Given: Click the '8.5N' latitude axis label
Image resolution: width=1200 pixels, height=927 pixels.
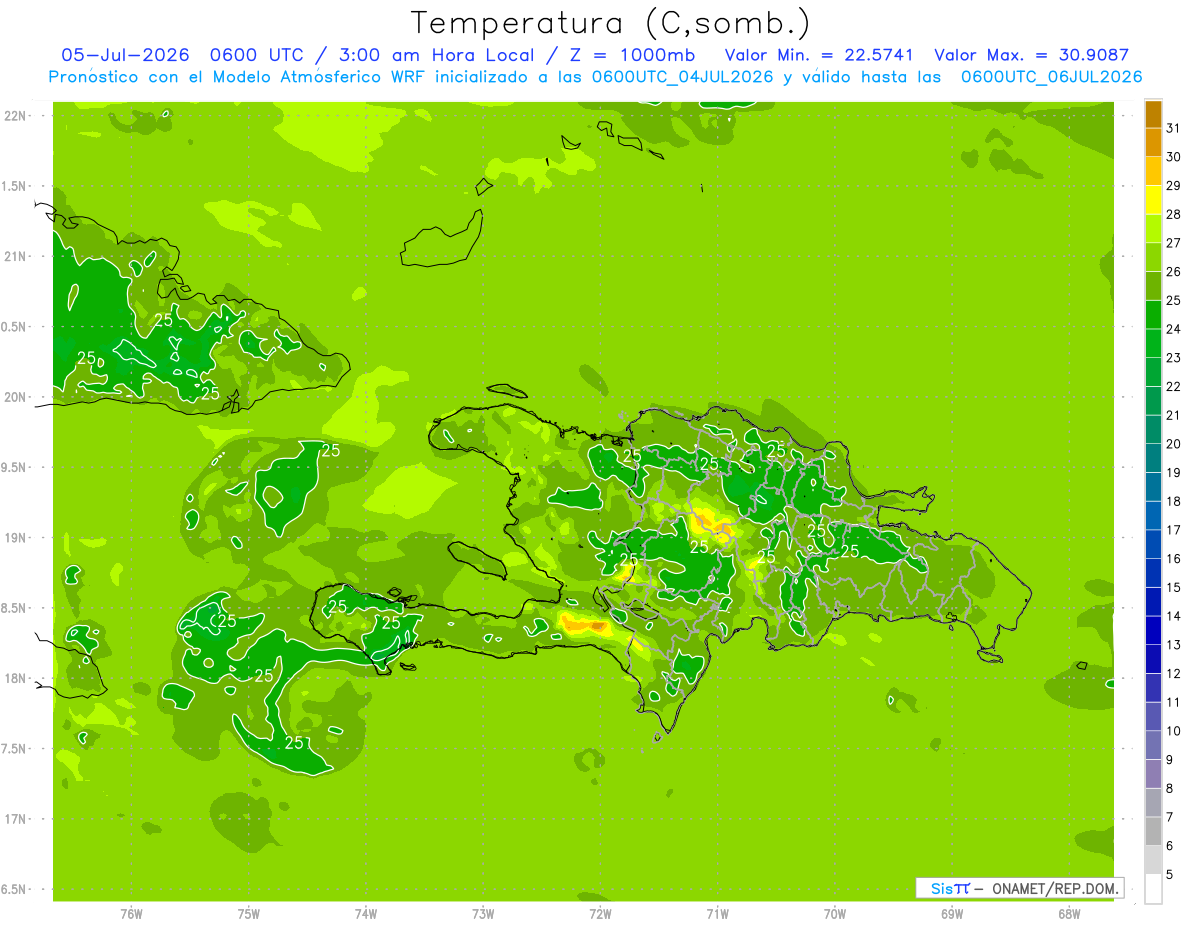Looking at the screenshot, I should 15,608.
